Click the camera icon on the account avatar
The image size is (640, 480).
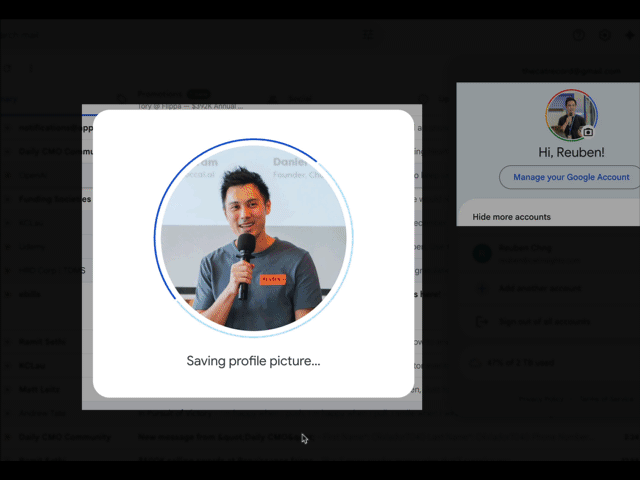[x=588, y=131]
